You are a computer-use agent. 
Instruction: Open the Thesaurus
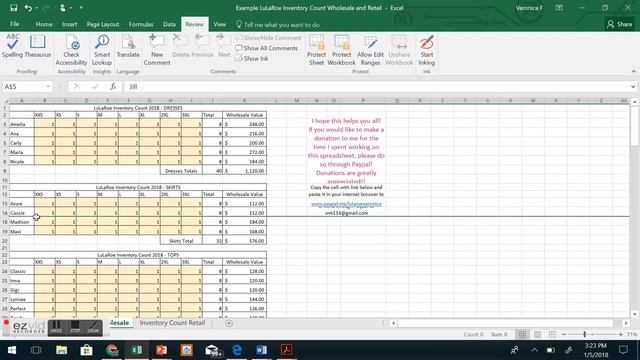38,46
